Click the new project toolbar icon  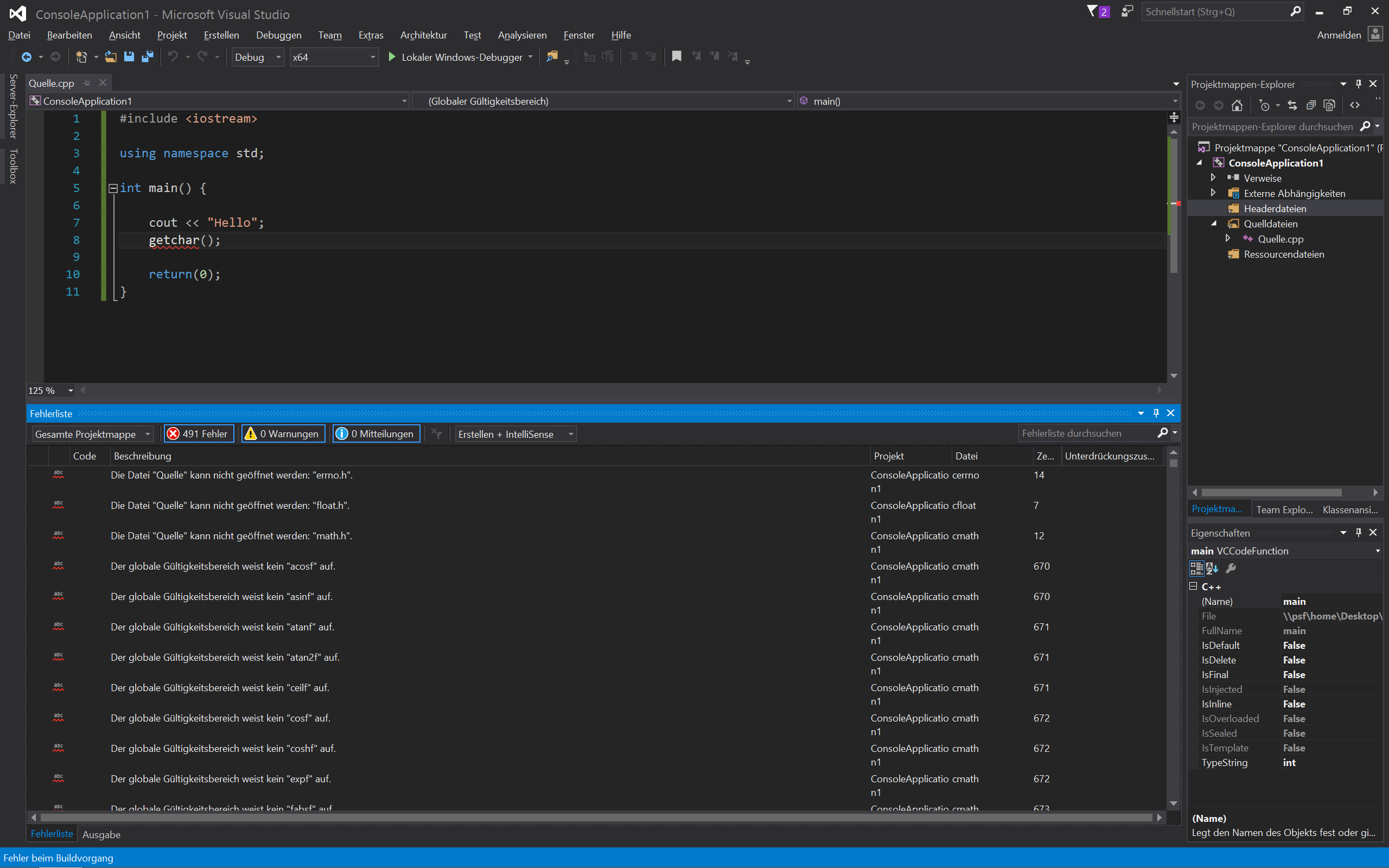(x=81, y=57)
